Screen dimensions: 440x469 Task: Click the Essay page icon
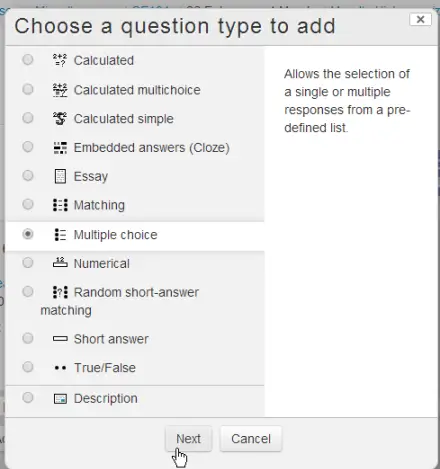tap(60, 176)
